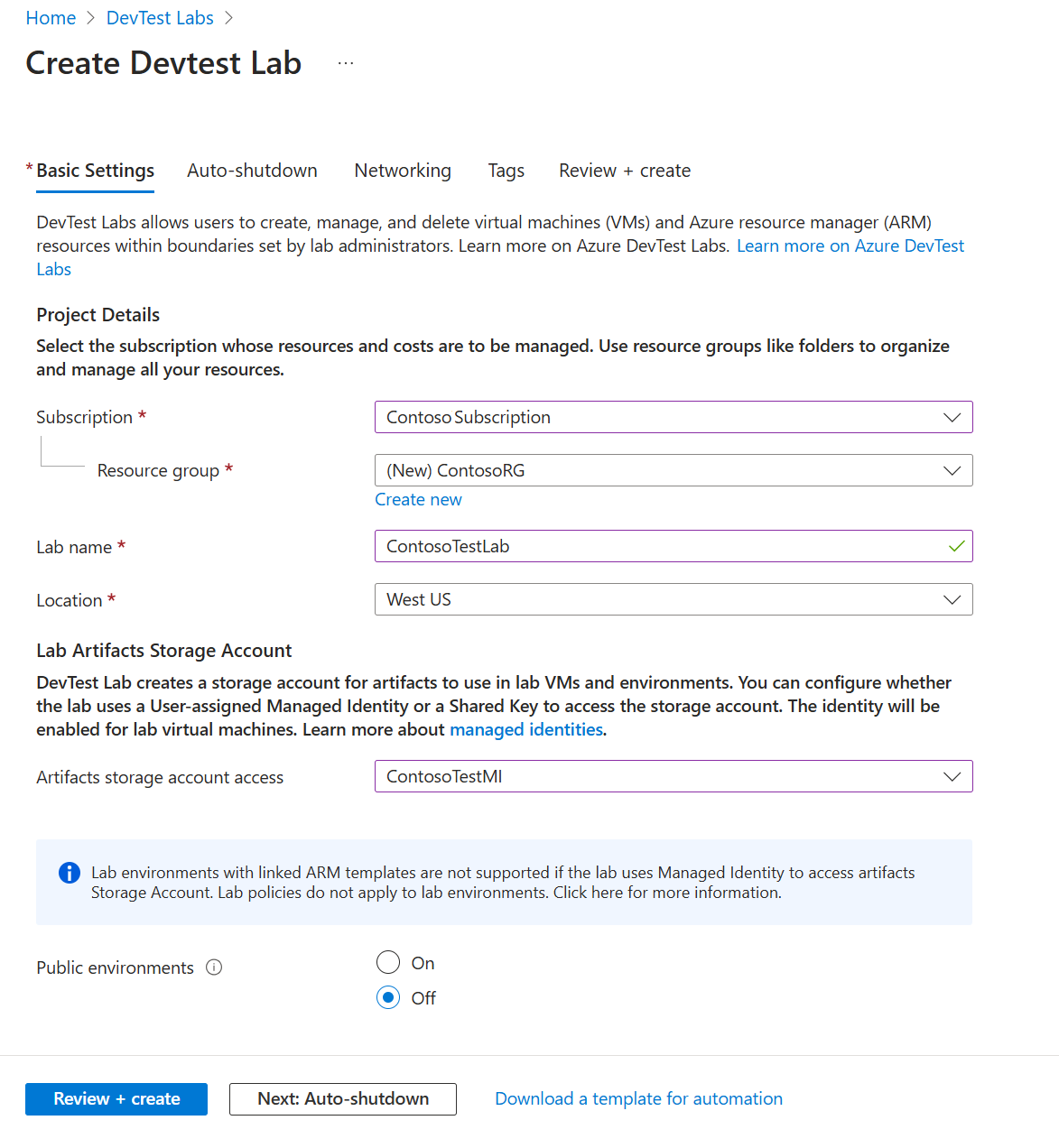Click the info icon beside Public environments
This screenshot has width=1059, height=1148.
click(214, 967)
